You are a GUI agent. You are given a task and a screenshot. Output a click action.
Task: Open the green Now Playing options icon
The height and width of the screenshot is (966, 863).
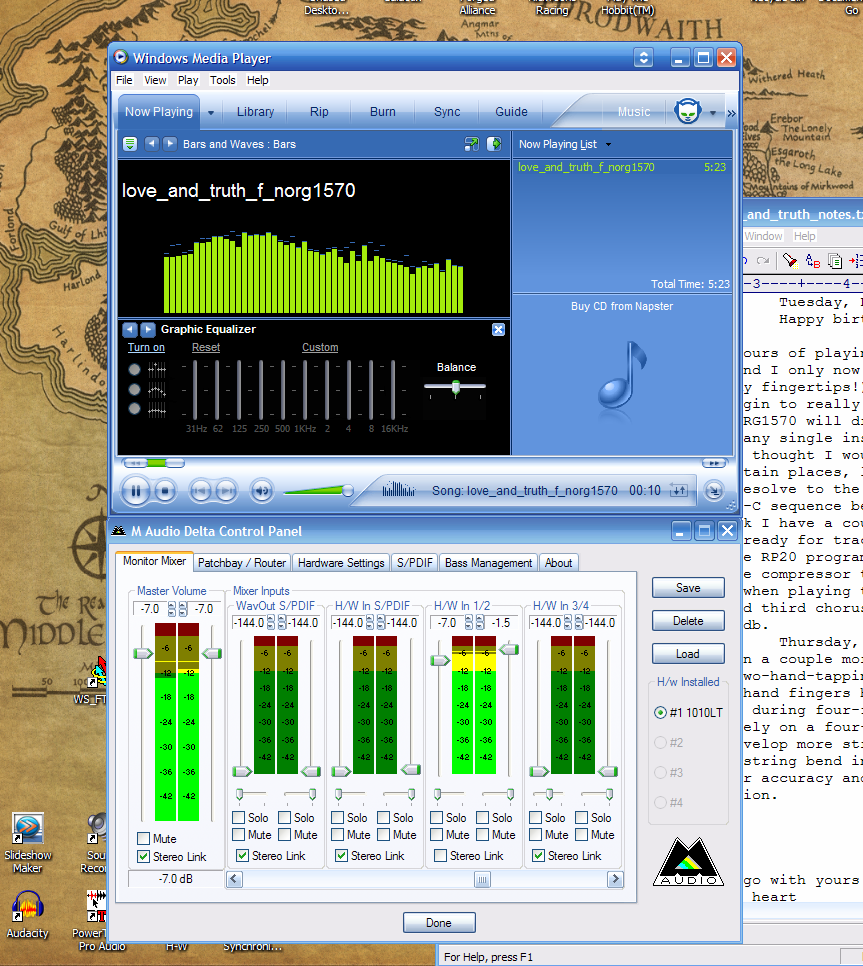pos(130,144)
